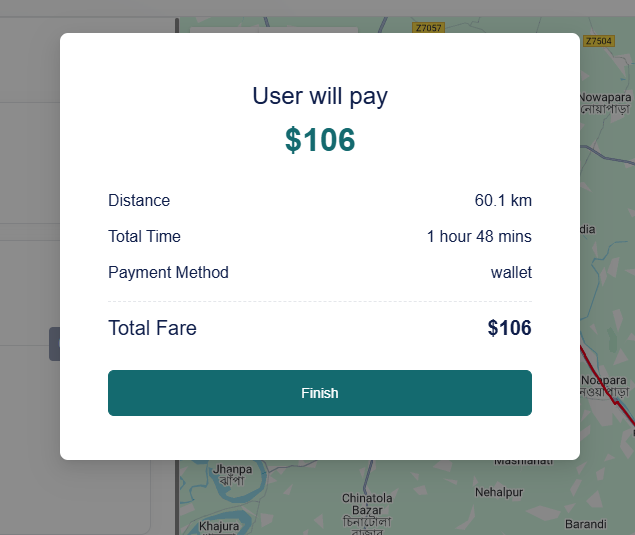Image resolution: width=635 pixels, height=535 pixels.
Task: Select the '1 hour 48 mins' value
Action: tap(479, 237)
